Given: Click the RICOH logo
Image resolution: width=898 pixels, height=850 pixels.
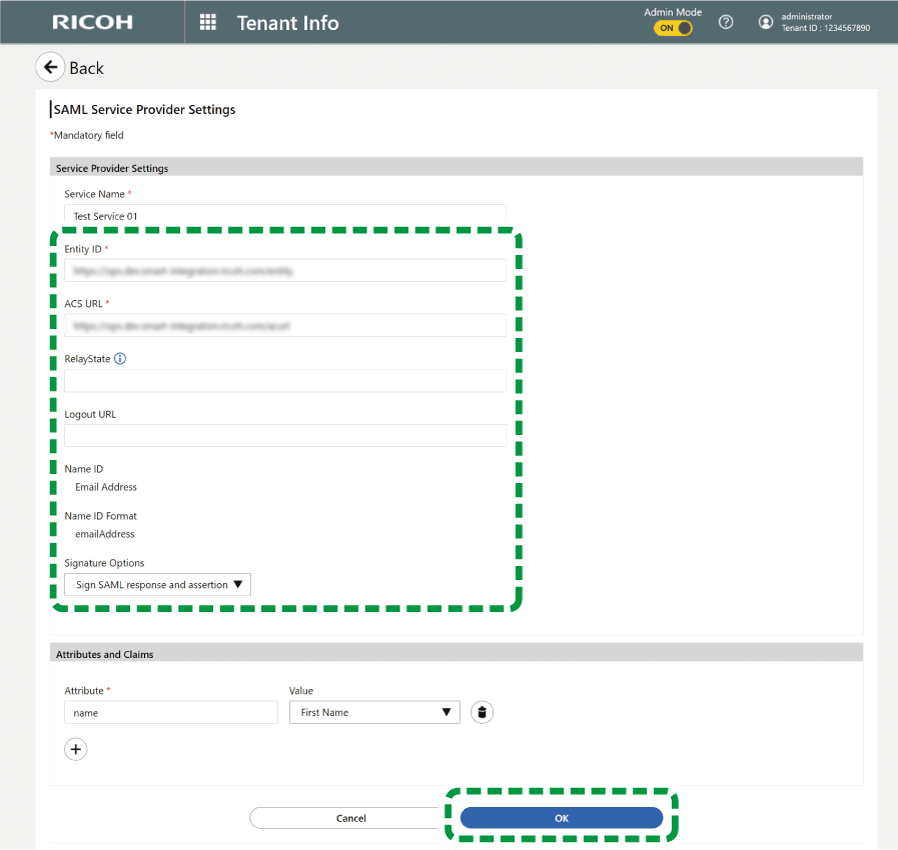Looking at the screenshot, I should tap(92, 22).
